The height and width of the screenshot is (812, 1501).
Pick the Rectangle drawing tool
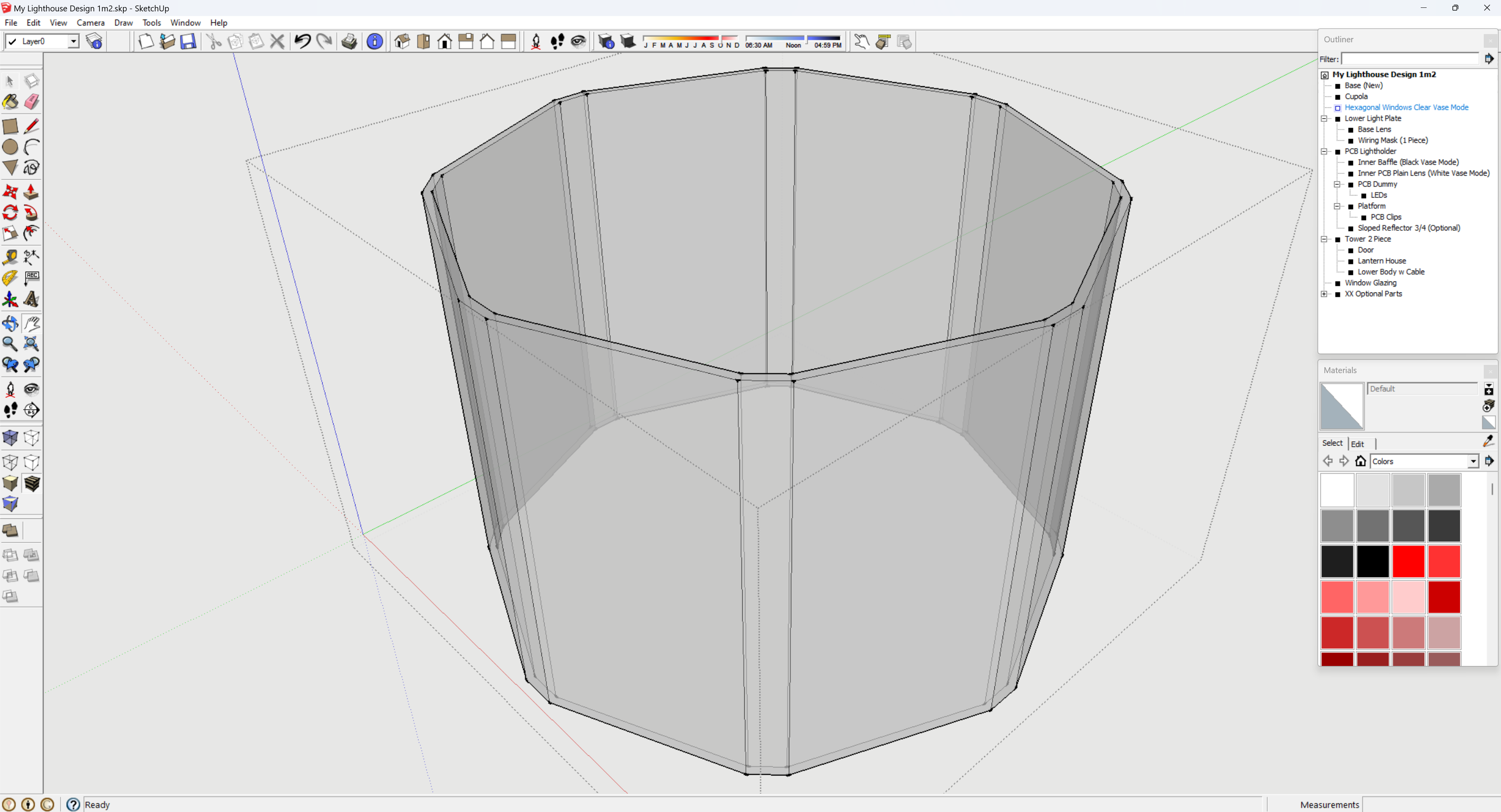[11, 126]
